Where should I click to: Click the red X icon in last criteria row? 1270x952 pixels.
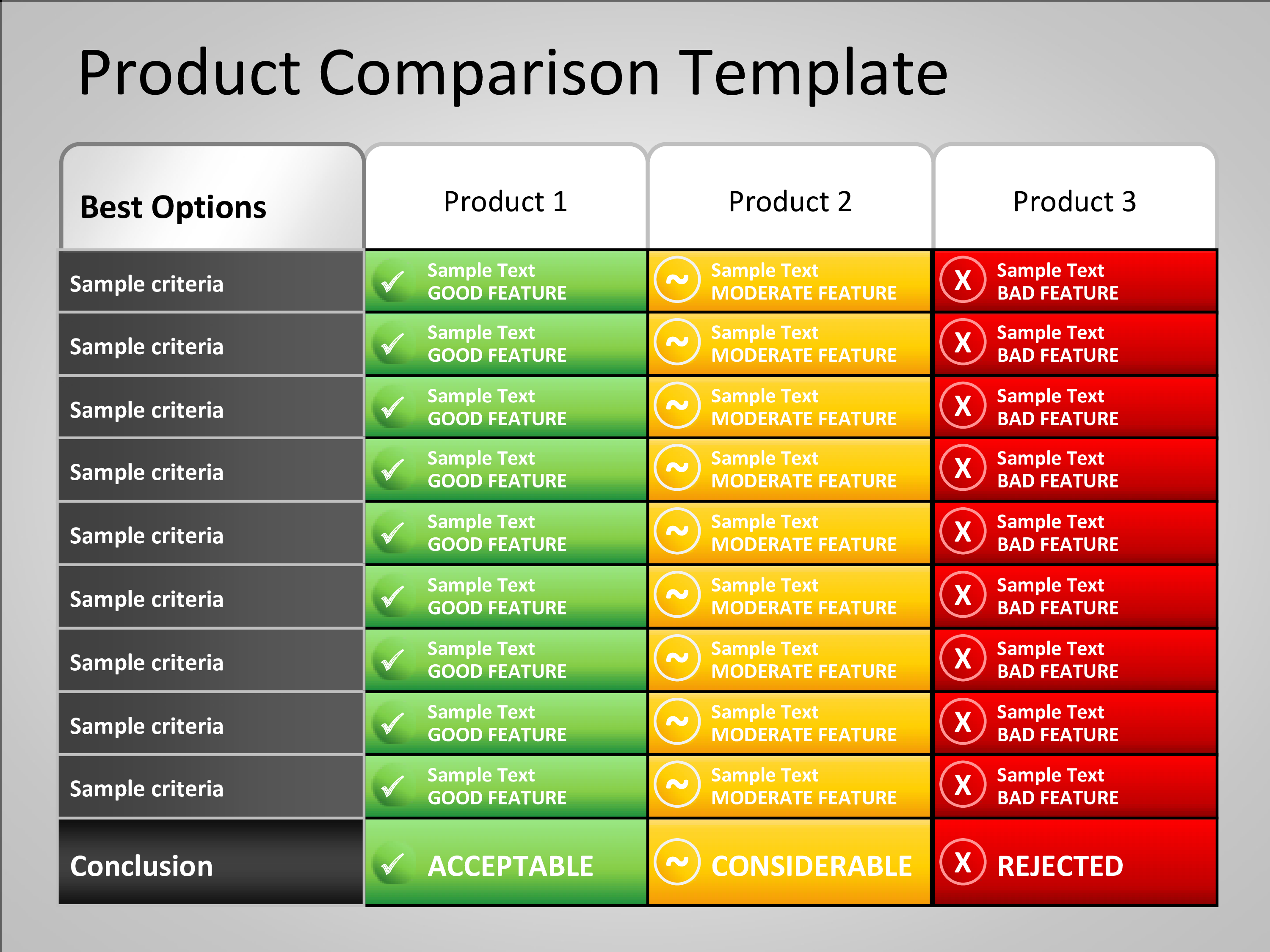(963, 784)
